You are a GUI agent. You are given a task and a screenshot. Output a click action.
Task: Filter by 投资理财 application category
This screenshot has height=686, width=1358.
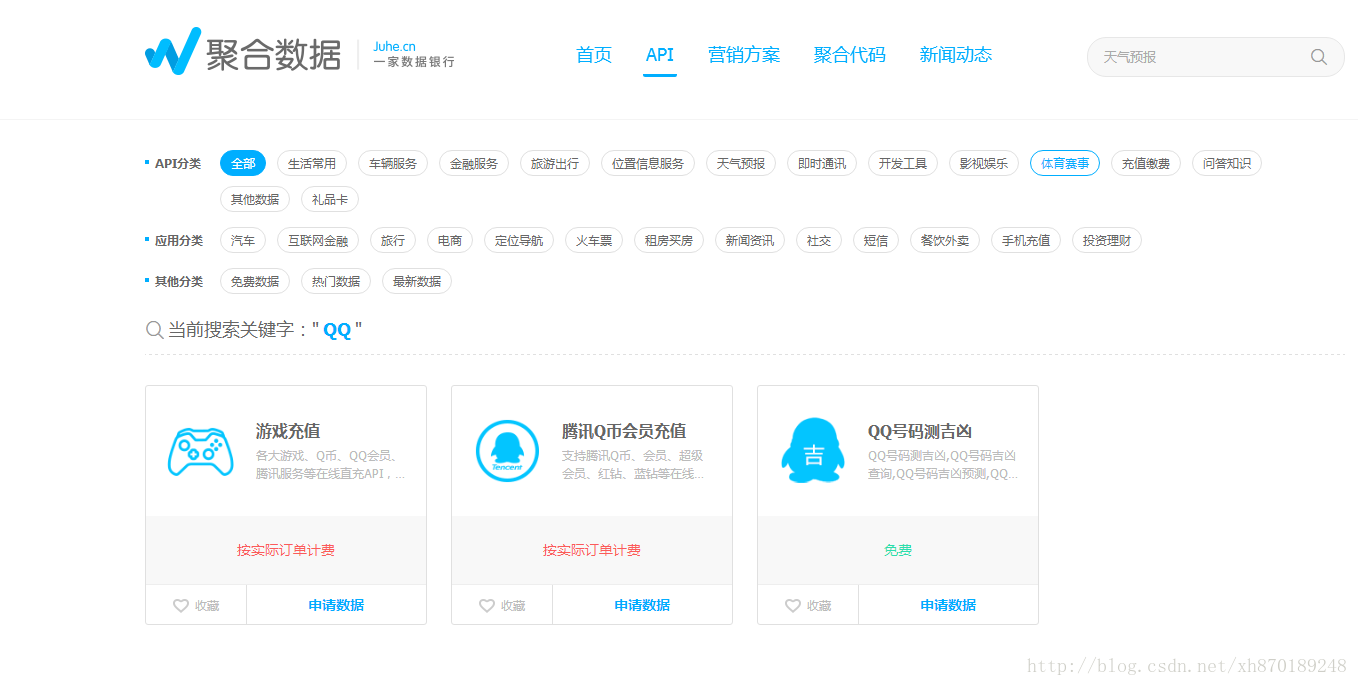[1107, 240]
